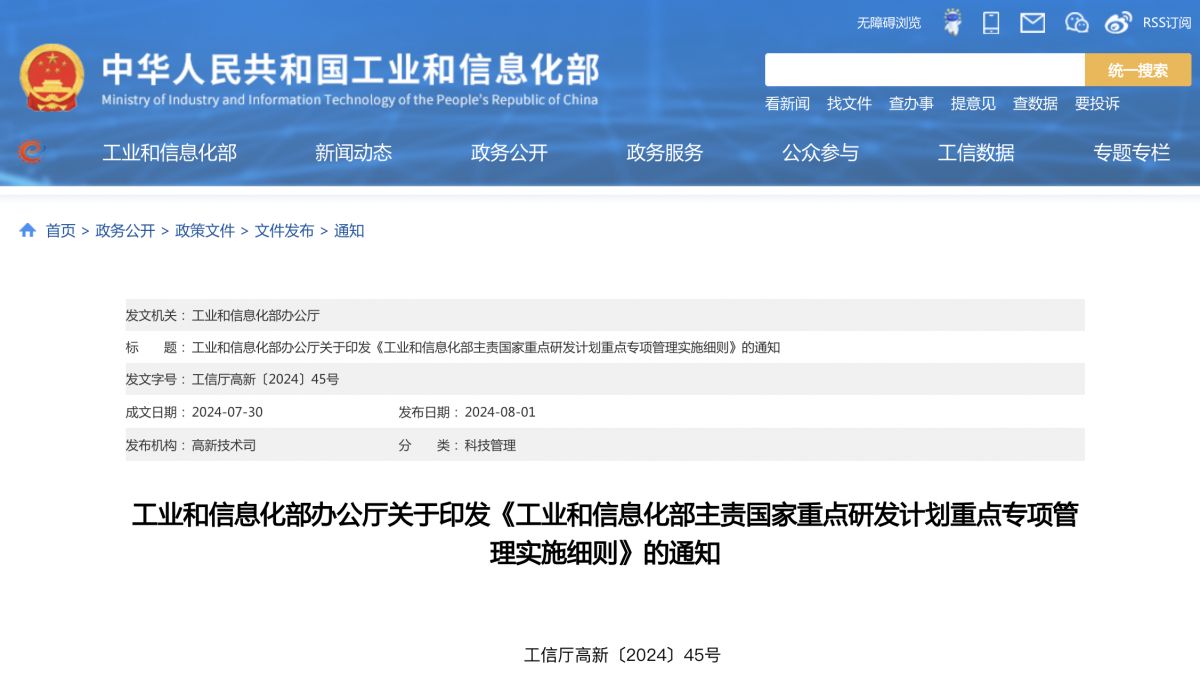
Task: Click the national emblem logo
Action: click(x=52, y=77)
